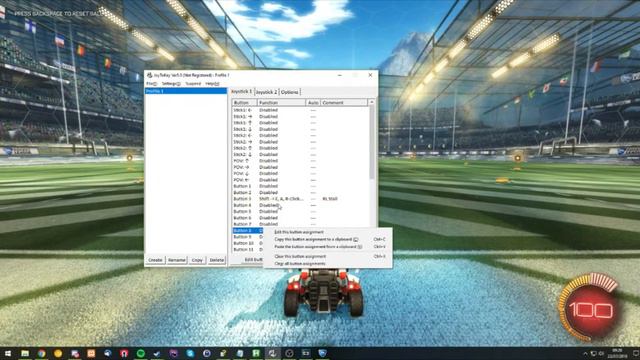The height and width of the screenshot is (360, 640).
Task: Open Skype from the taskbar
Action: [x=190, y=353]
